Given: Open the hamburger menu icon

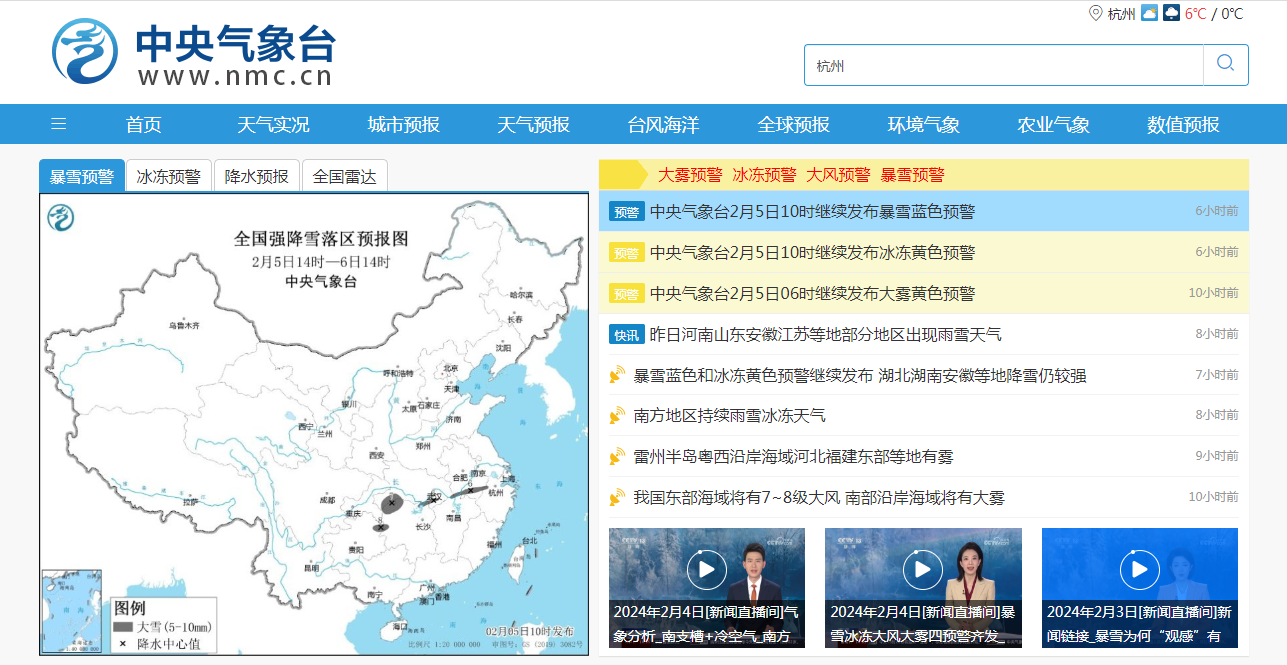Looking at the screenshot, I should point(59,124).
